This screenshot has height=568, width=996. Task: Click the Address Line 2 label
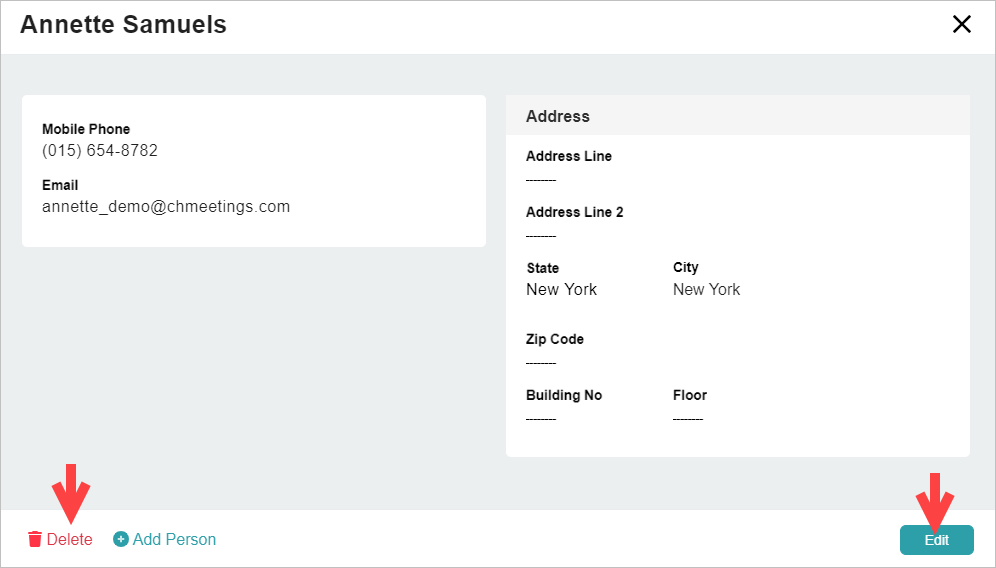click(574, 212)
